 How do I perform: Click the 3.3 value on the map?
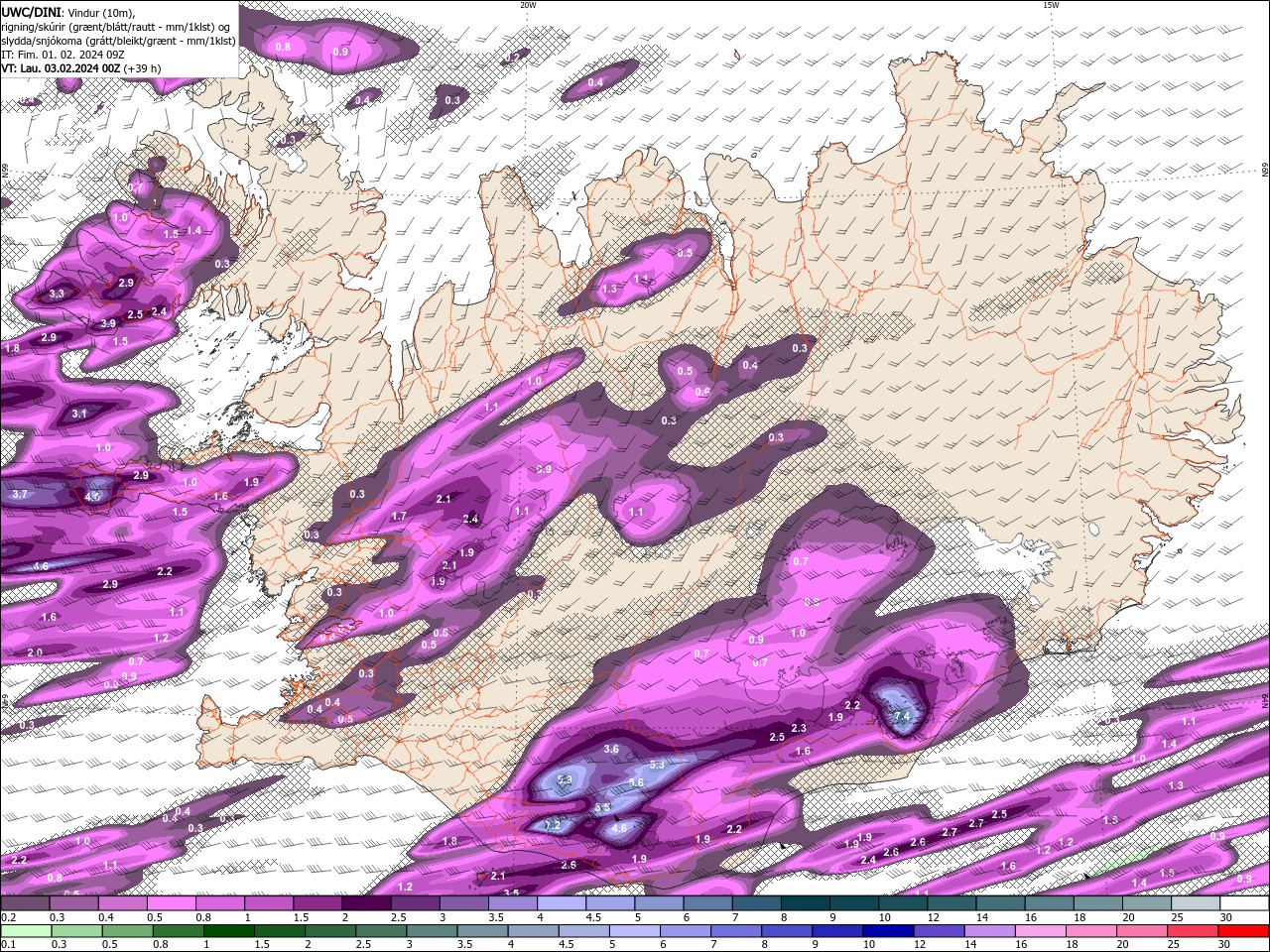[57, 294]
